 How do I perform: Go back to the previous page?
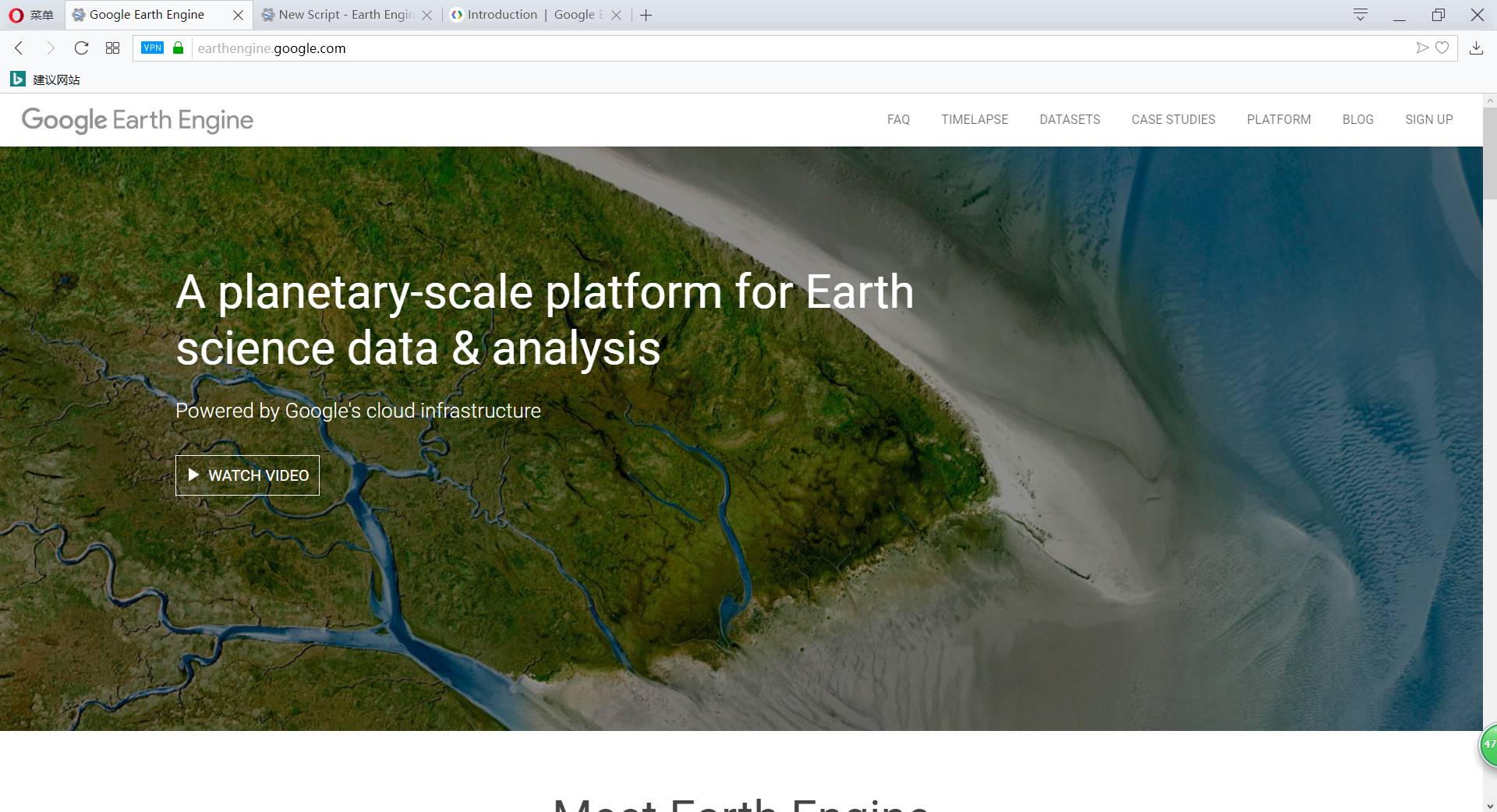[x=19, y=48]
